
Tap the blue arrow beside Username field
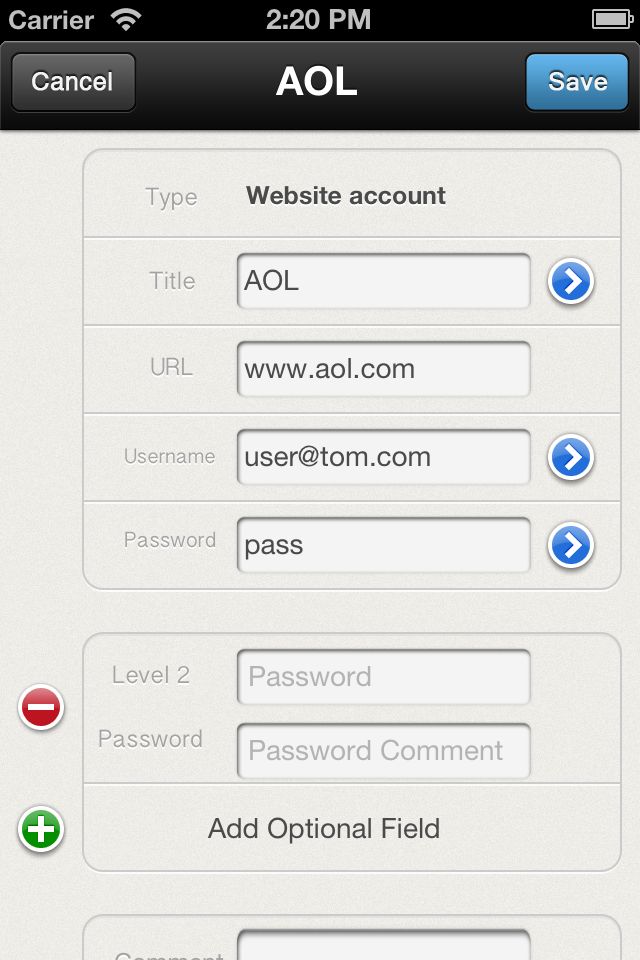click(571, 458)
